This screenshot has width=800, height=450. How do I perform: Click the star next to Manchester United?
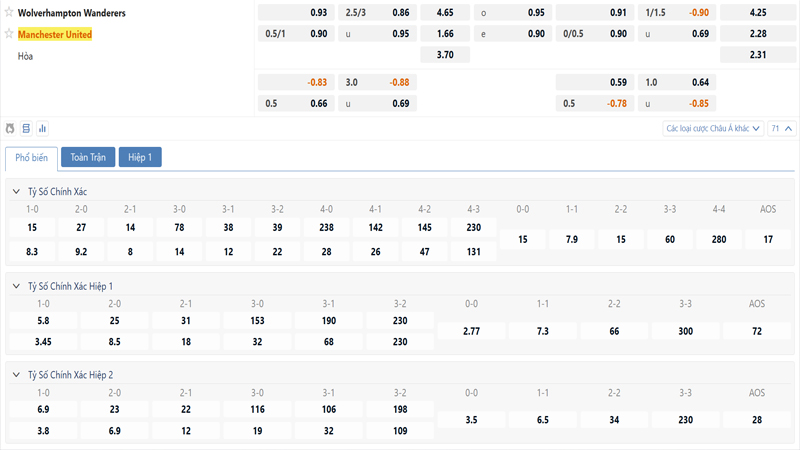tap(9, 34)
